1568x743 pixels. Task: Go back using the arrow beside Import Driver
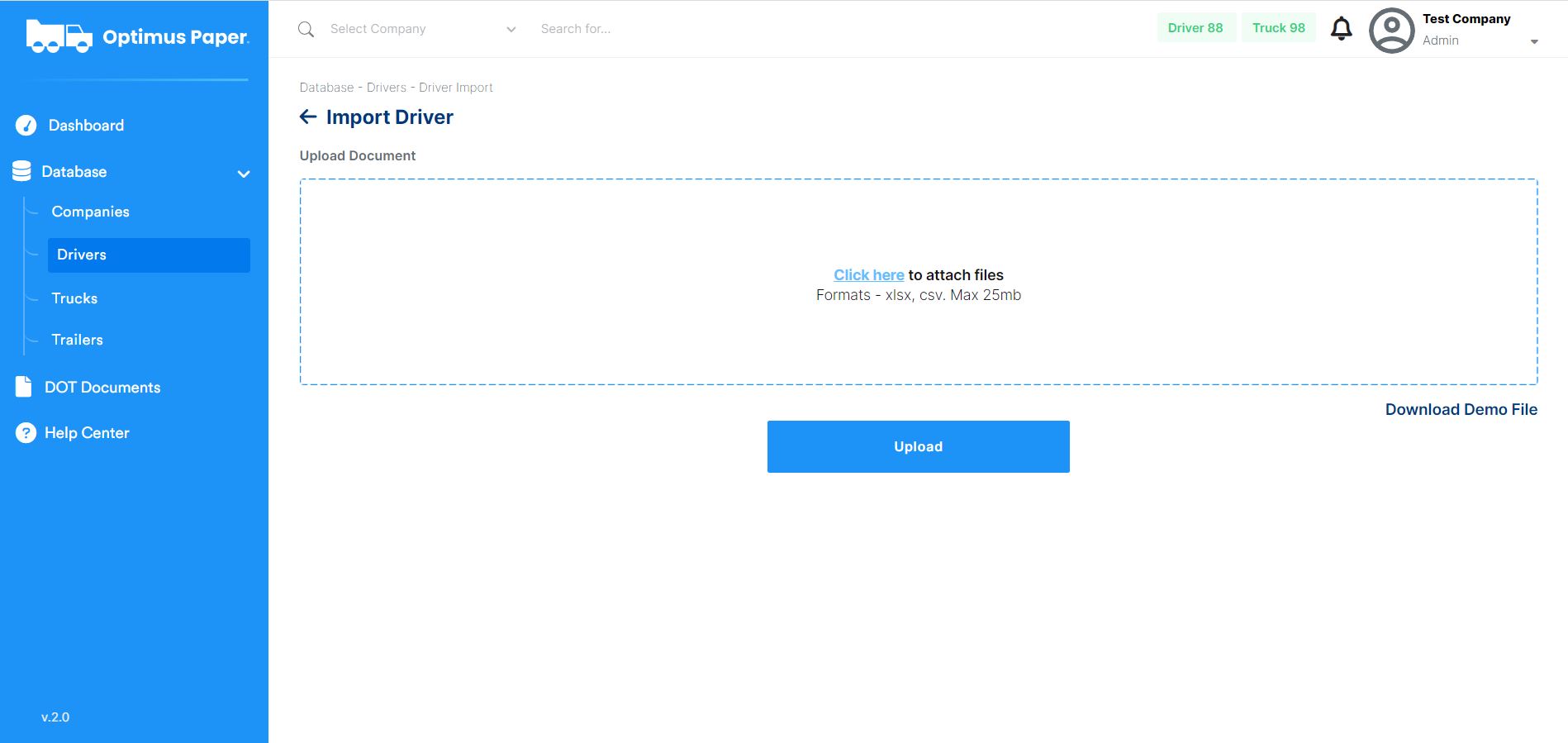[x=308, y=117]
